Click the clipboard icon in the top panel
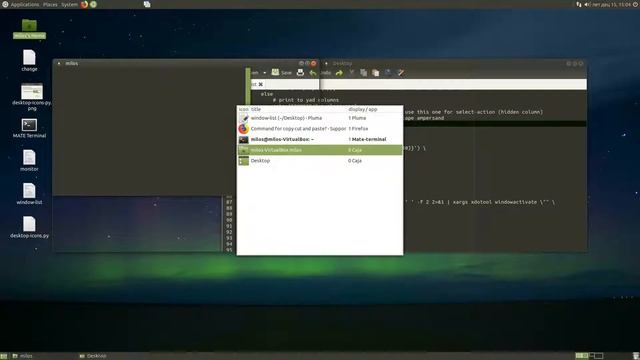640x360 pixels. coord(147,4)
